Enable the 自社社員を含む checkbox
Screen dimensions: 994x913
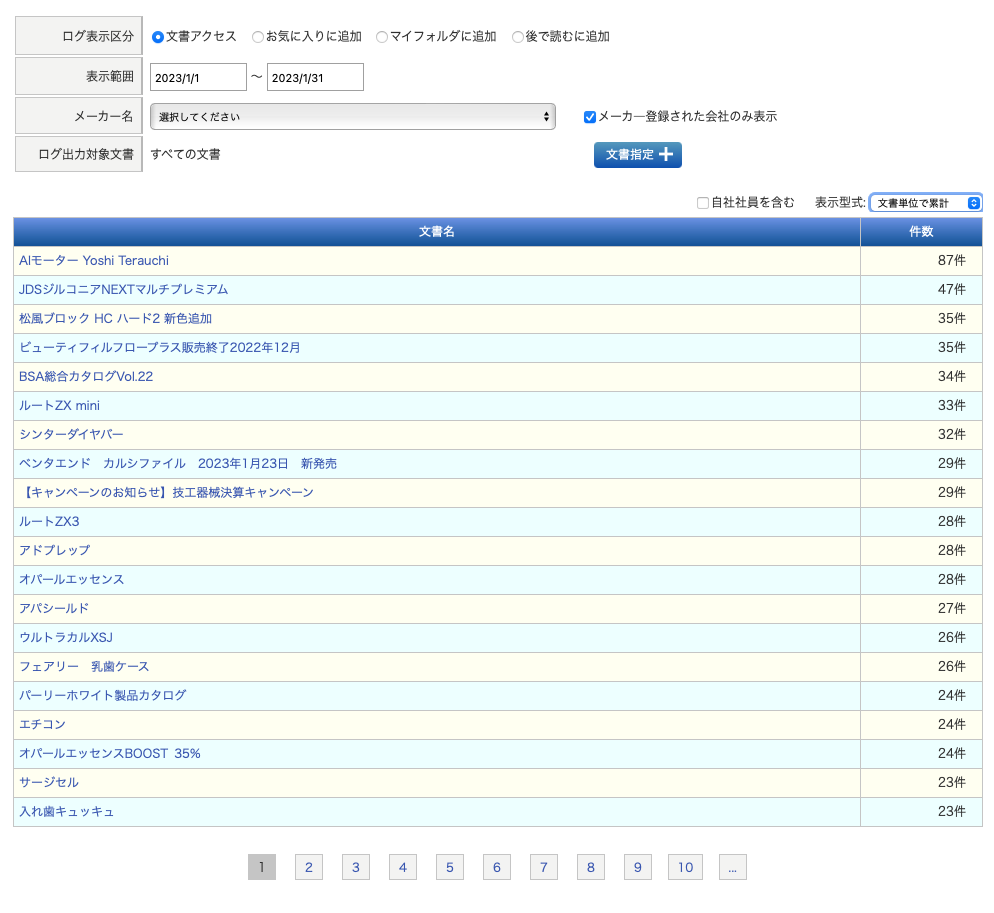pos(702,203)
